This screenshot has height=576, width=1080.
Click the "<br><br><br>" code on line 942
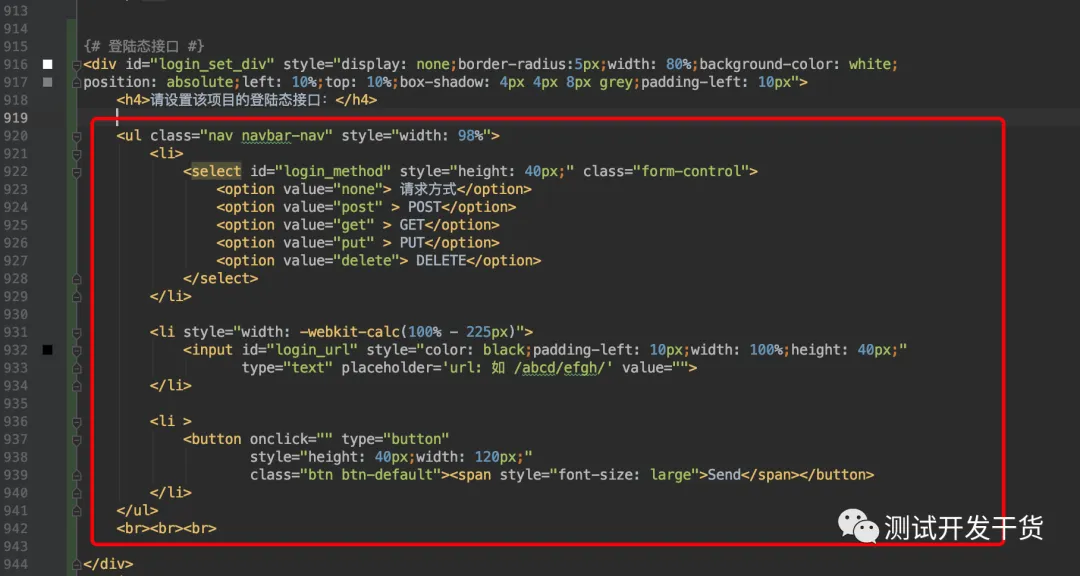[x=167, y=529]
